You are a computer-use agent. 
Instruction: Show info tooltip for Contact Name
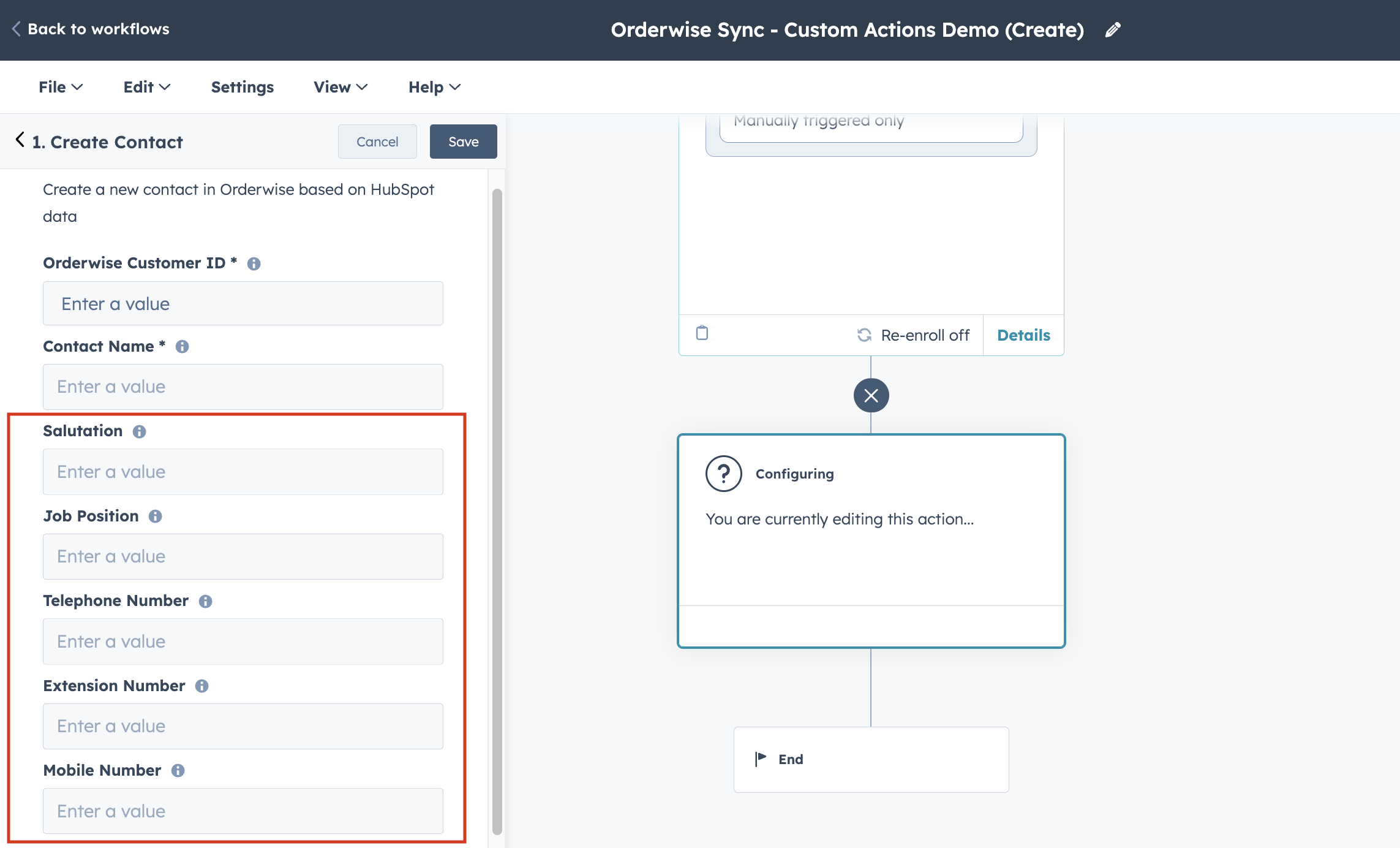pyautogui.click(x=182, y=347)
